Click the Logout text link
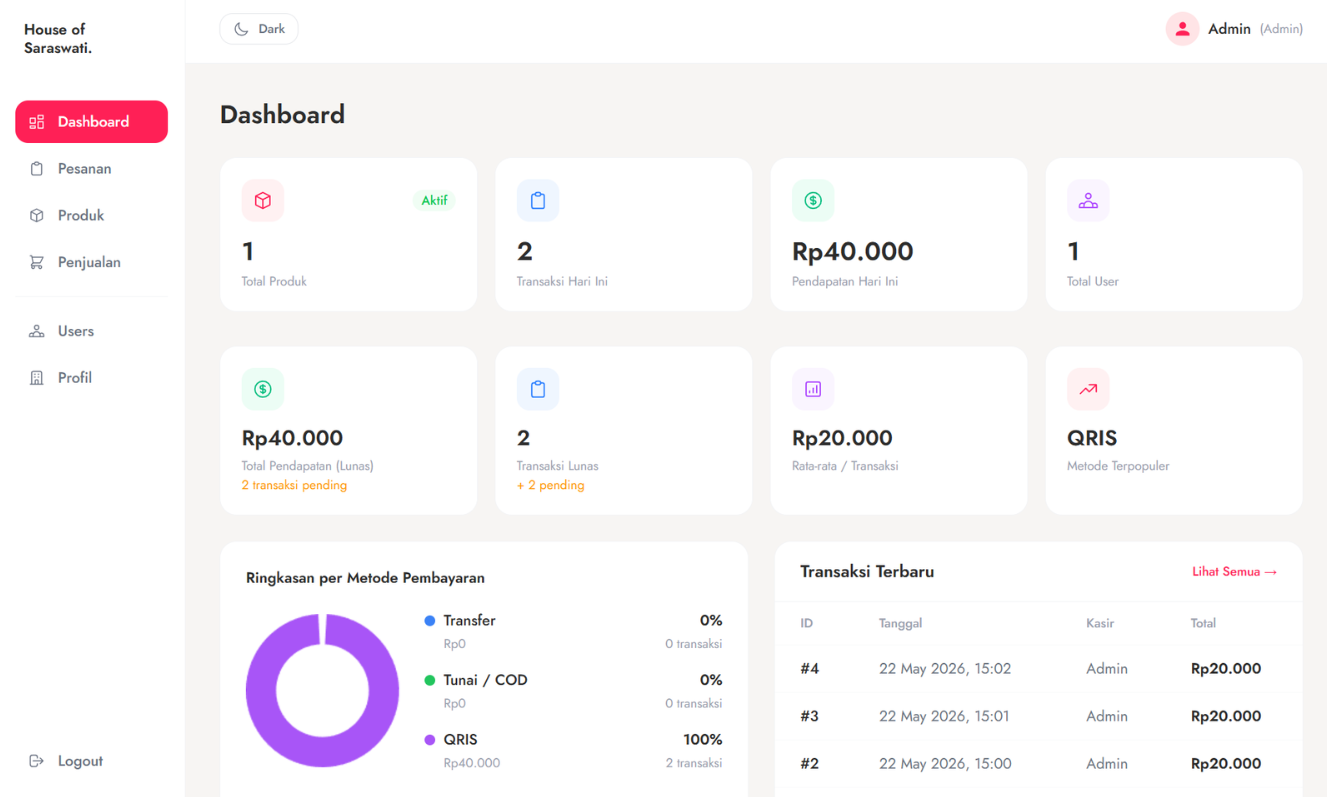Image resolution: width=1327 pixels, height=797 pixels. [80, 761]
